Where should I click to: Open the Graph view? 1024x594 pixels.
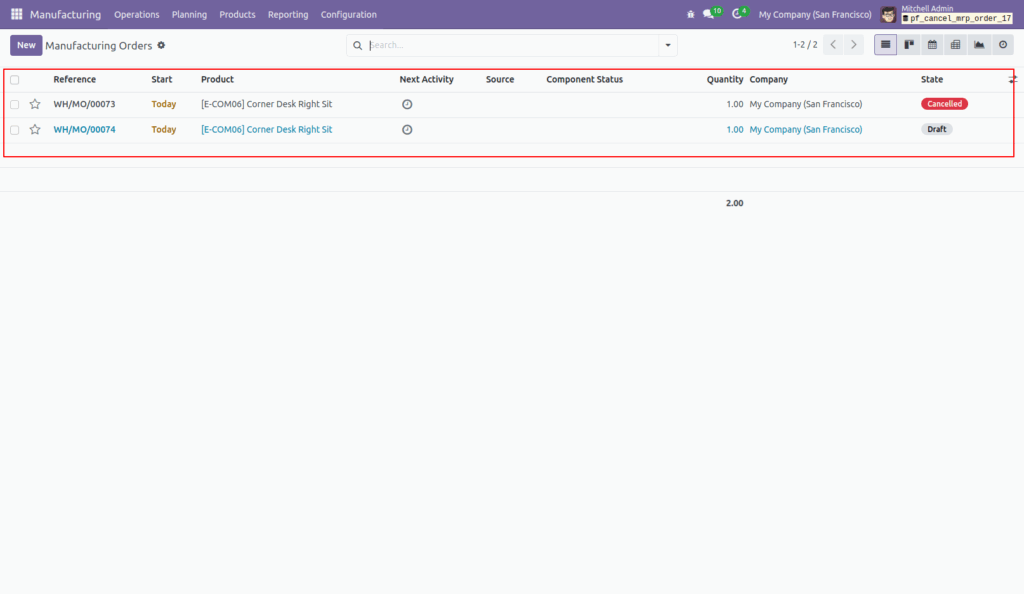coord(979,44)
